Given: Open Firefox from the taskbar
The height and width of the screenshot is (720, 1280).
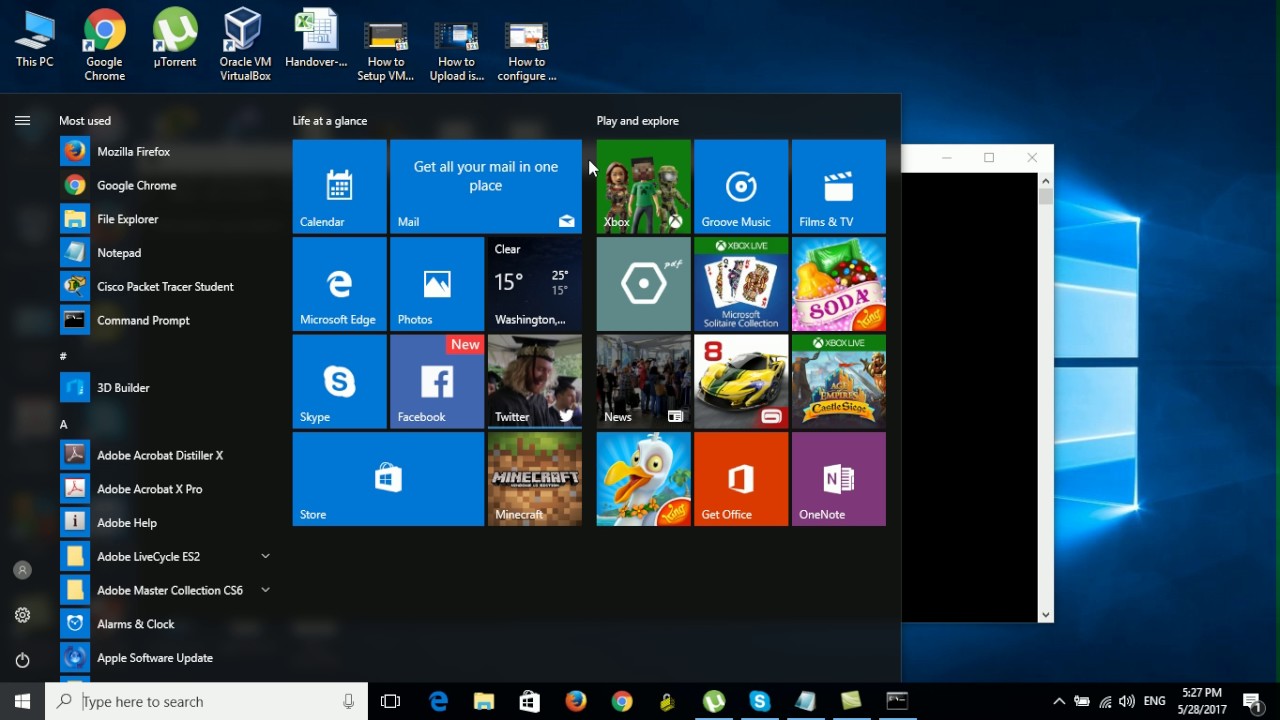Looking at the screenshot, I should click(x=576, y=702).
